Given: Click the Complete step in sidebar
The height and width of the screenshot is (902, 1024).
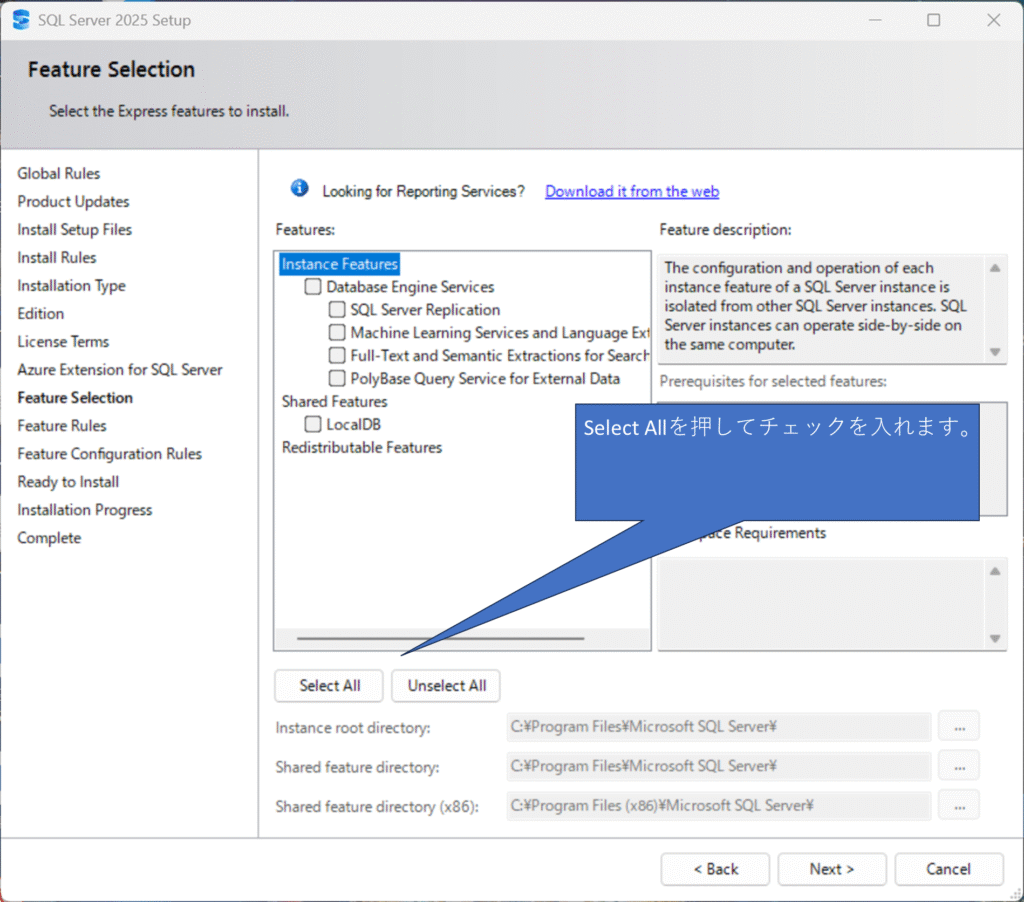Looking at the screenshot, I should (50, 538).
